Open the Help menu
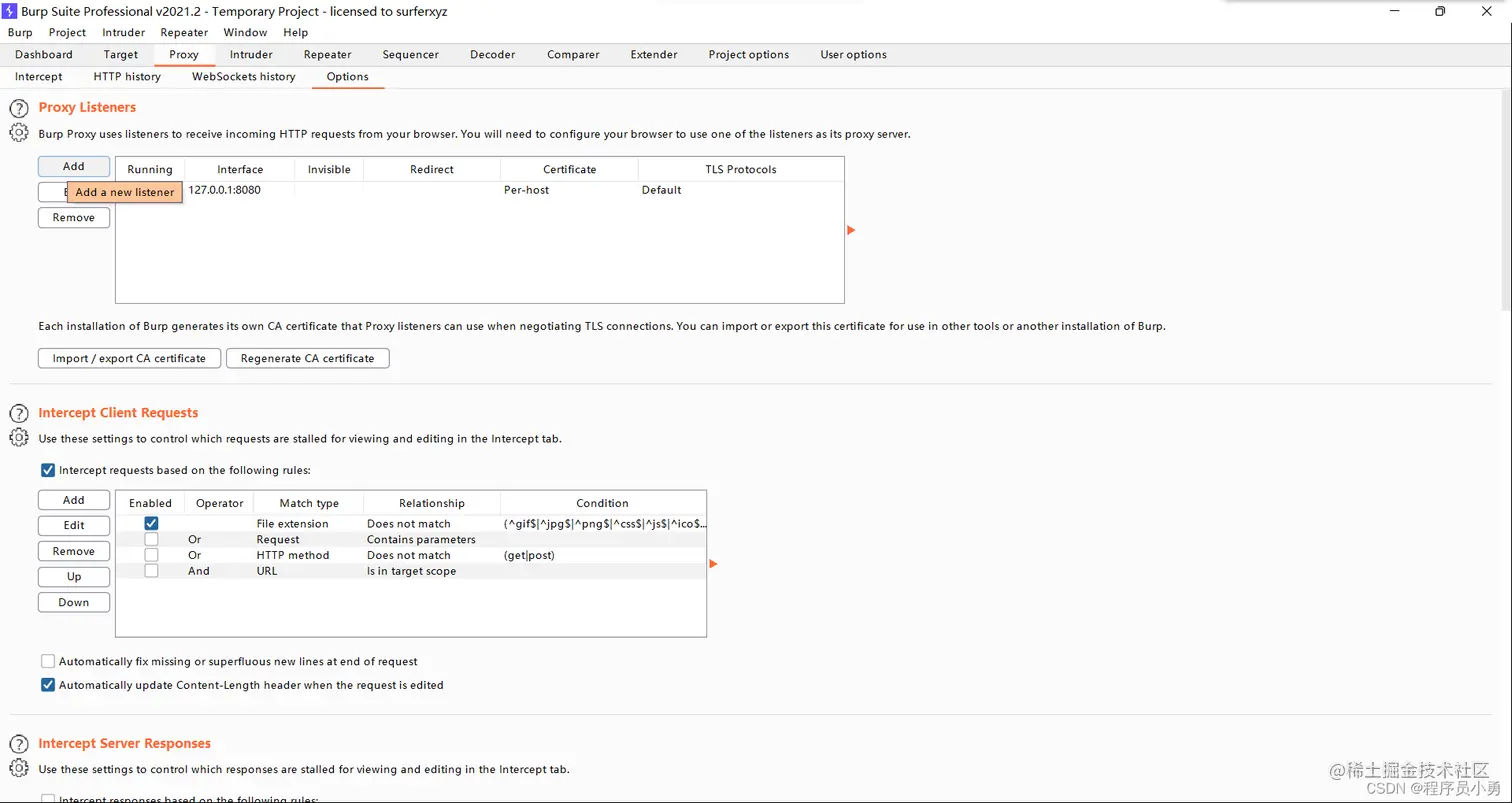1512x803 pixels. [x=296, y=32]
